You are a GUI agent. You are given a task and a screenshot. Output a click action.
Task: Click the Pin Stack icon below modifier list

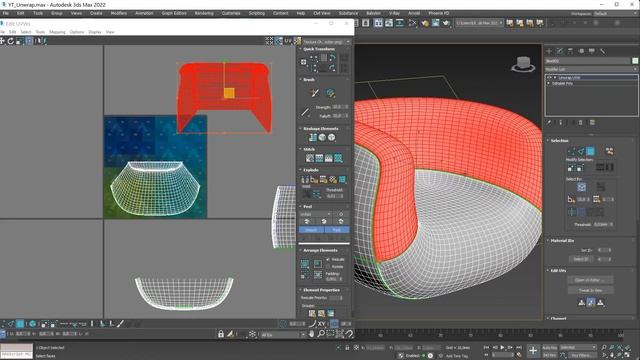click(x=549, y=122)
